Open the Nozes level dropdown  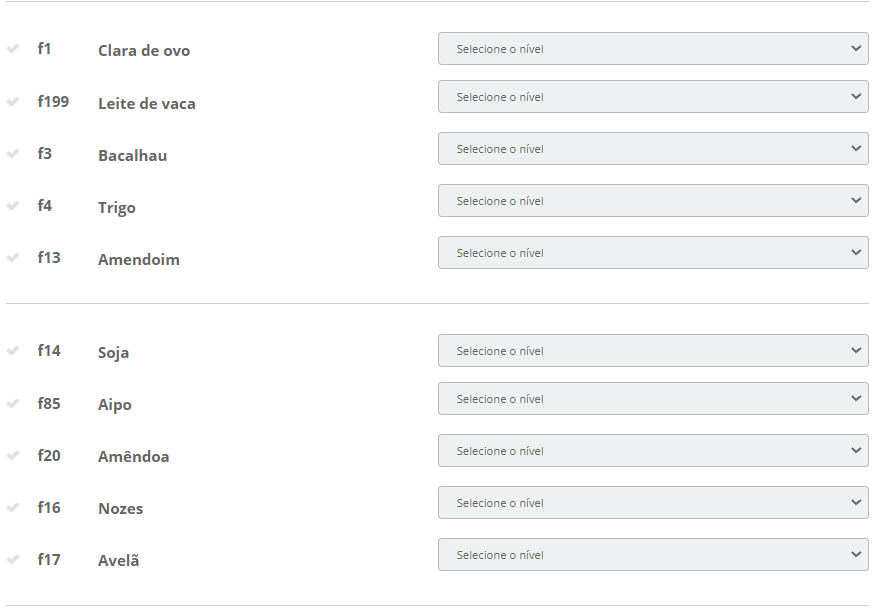(653, 503)
